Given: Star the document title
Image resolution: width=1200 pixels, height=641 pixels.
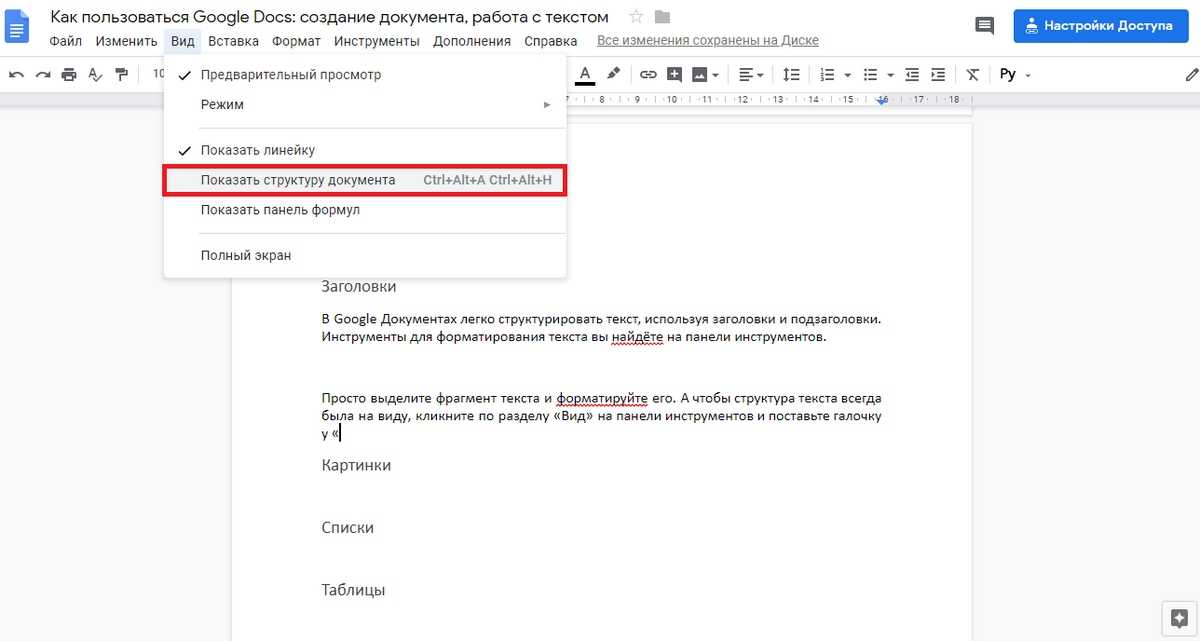Looking at the screenshot, I should tap(636, 17).
